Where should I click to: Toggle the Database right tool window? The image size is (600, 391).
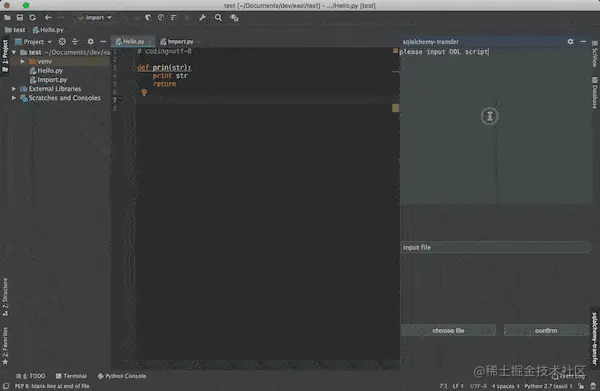(x=595, y=93)
